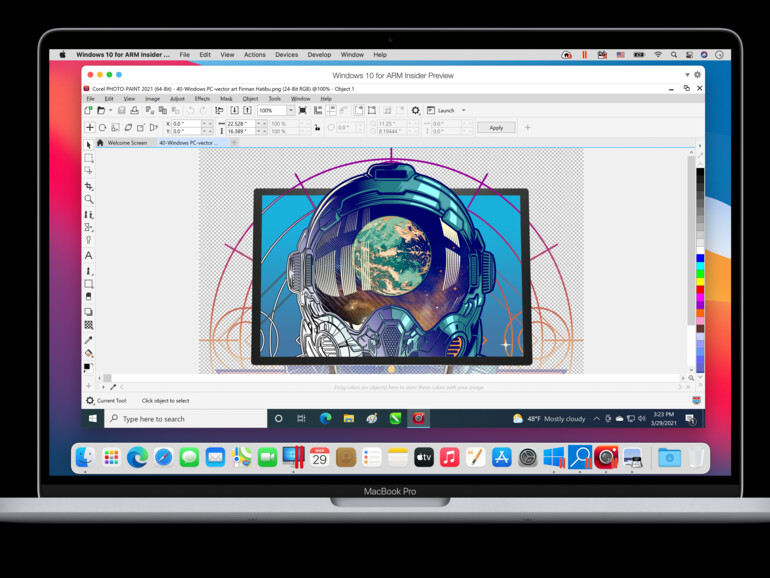Open Microsoft Edge in Windows taskbar
The width and height of the screenshot is (770, 578).
325,418
